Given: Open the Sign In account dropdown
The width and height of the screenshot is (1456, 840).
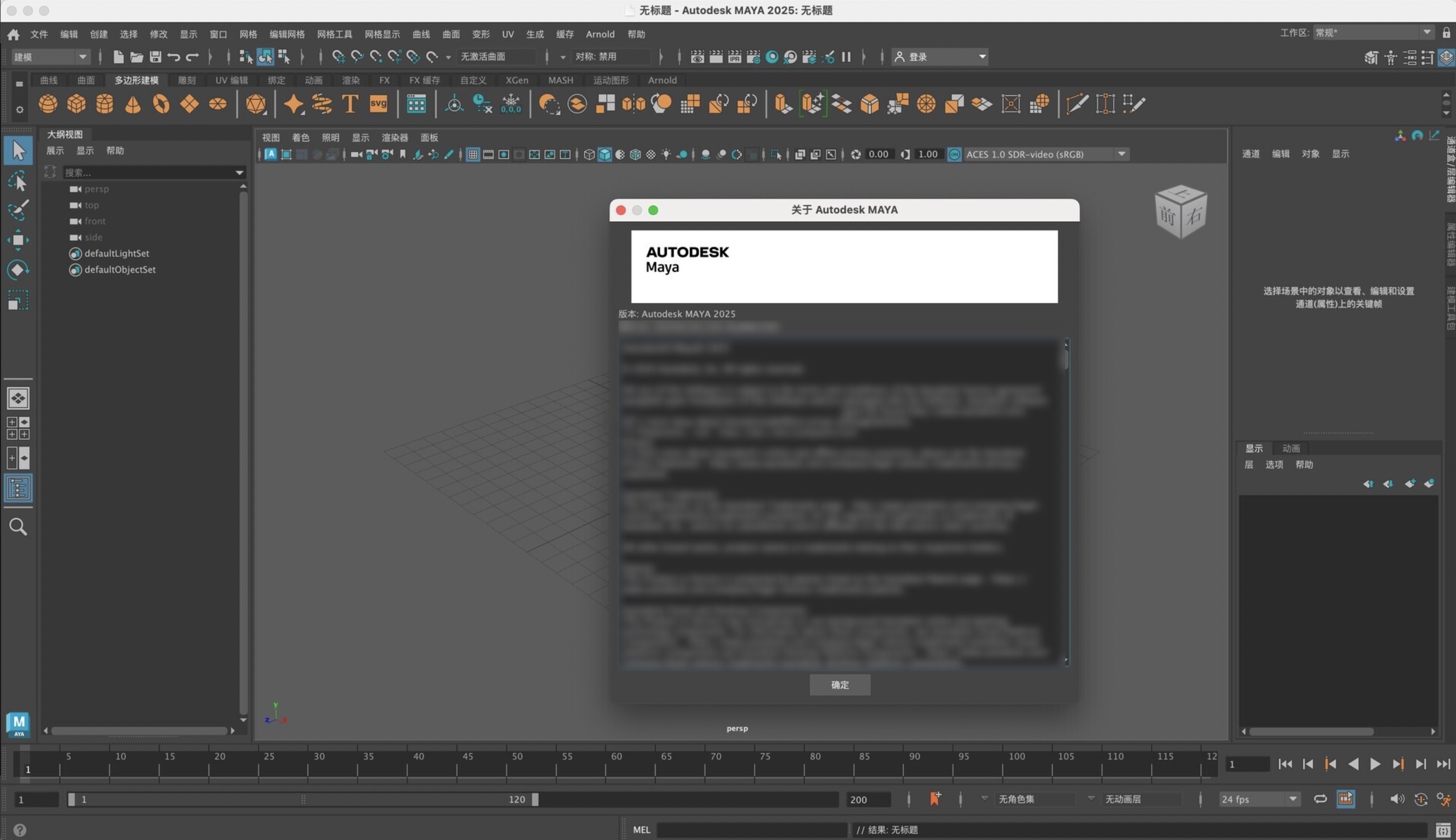Looking at the screenshot, I should pos(940,56).
